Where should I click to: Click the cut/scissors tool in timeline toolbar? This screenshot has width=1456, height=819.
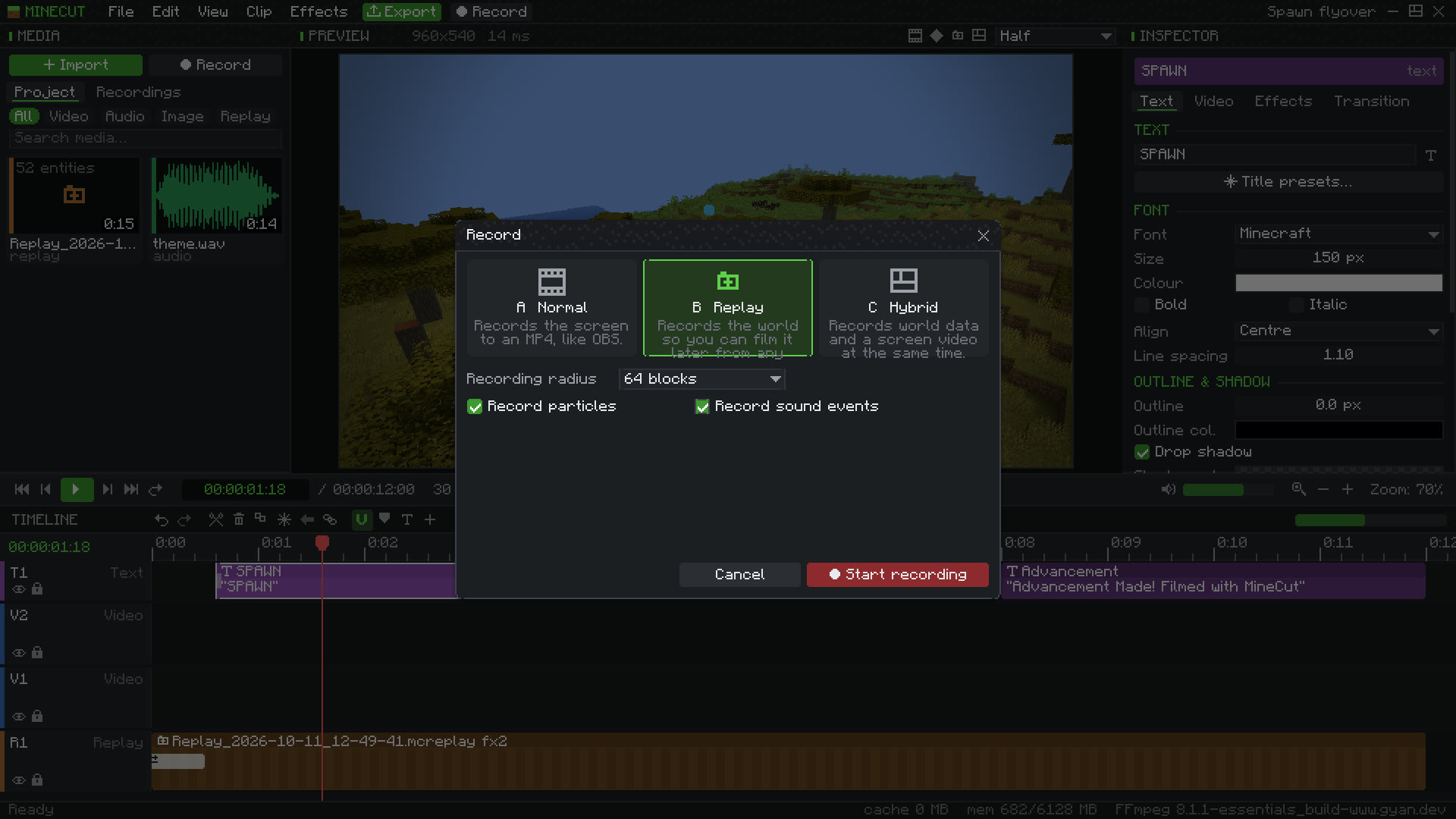point(216,519)
